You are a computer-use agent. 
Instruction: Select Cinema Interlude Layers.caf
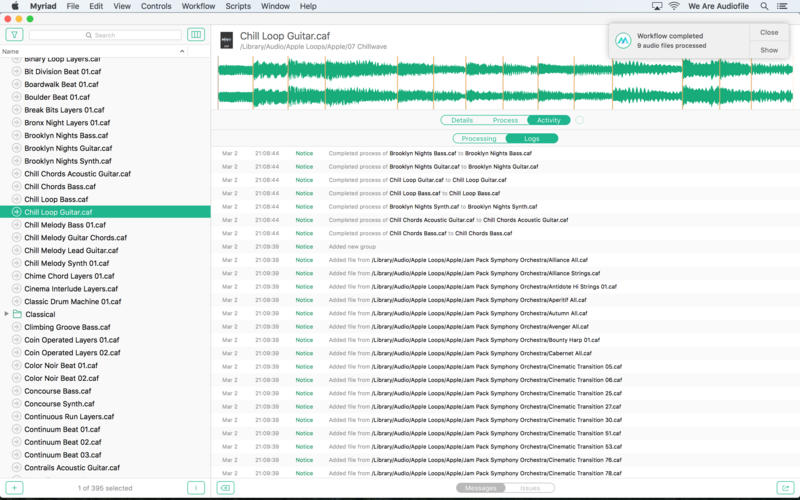[71, 288]
